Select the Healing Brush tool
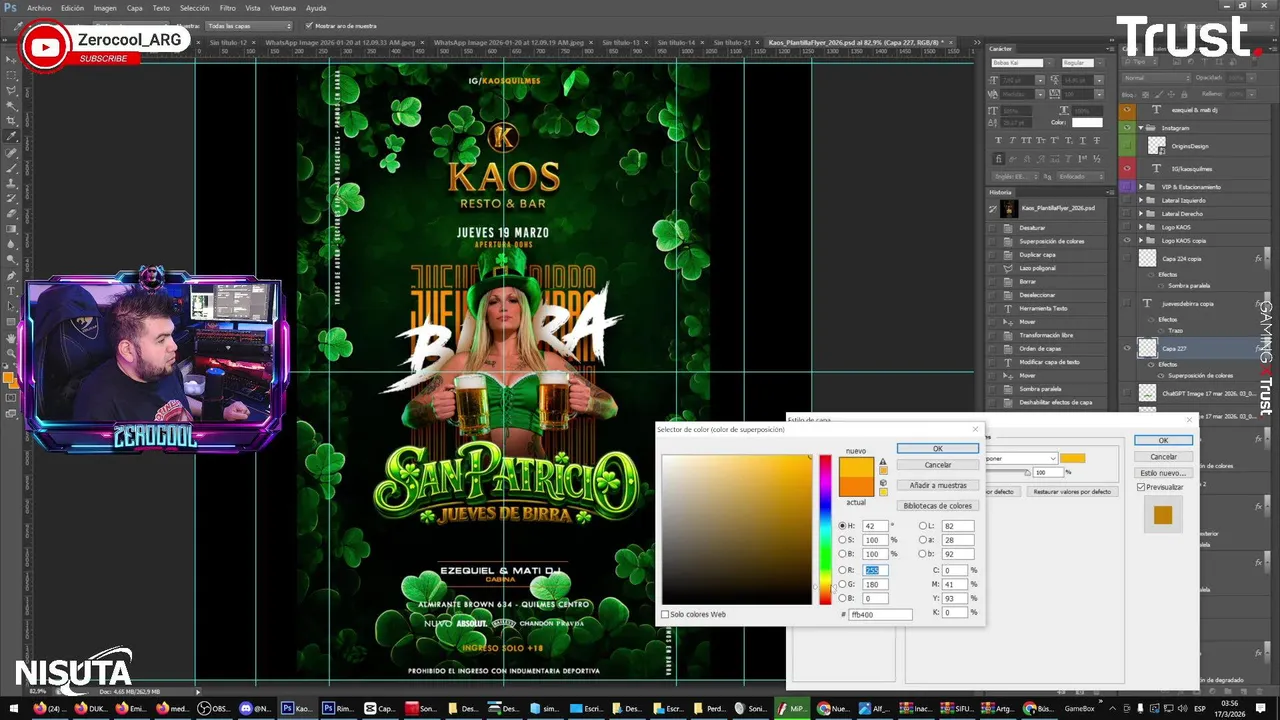The image size is (1280, 720). tap(11, 153)
